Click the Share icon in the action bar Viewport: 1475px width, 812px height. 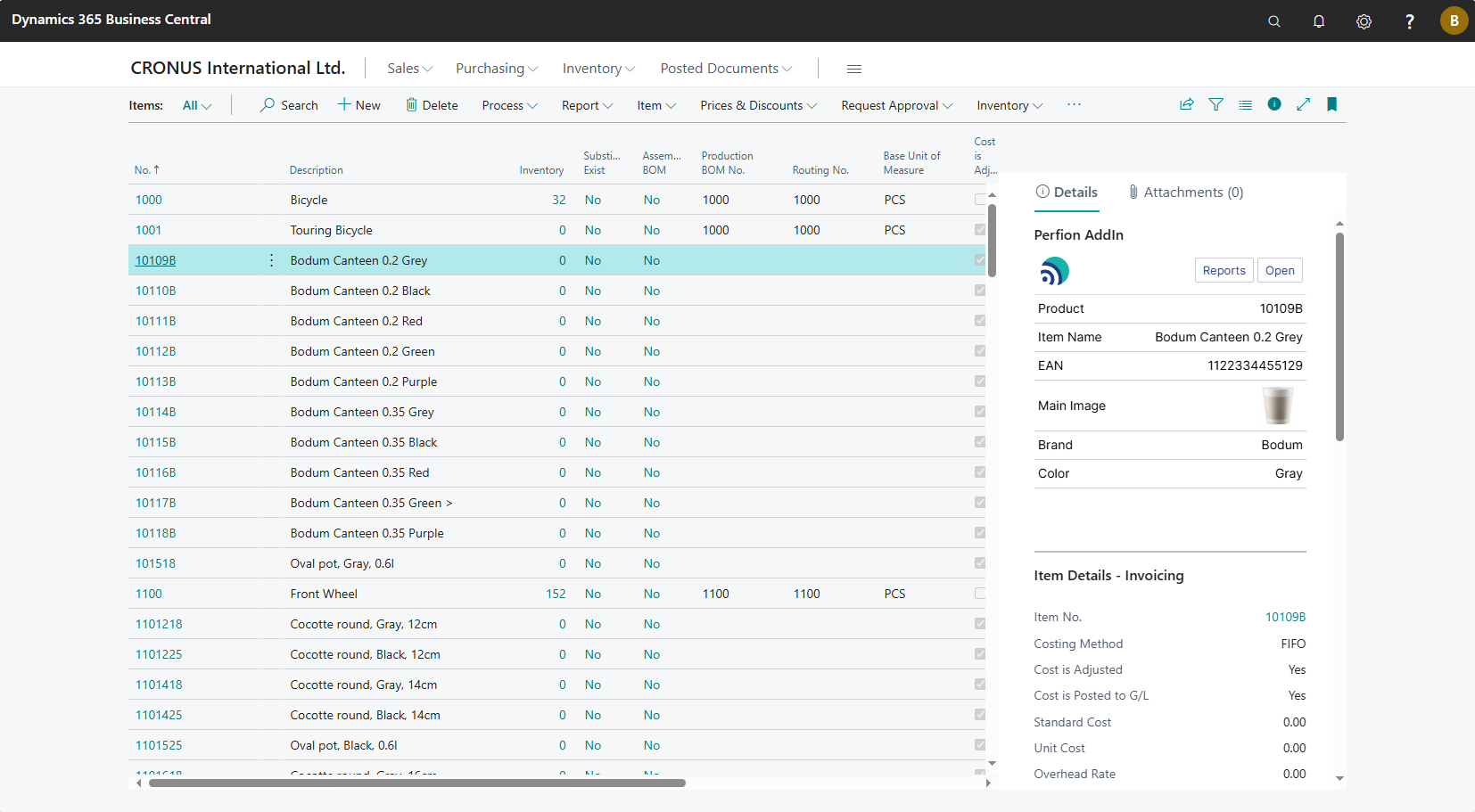[x=1186, y=104]
